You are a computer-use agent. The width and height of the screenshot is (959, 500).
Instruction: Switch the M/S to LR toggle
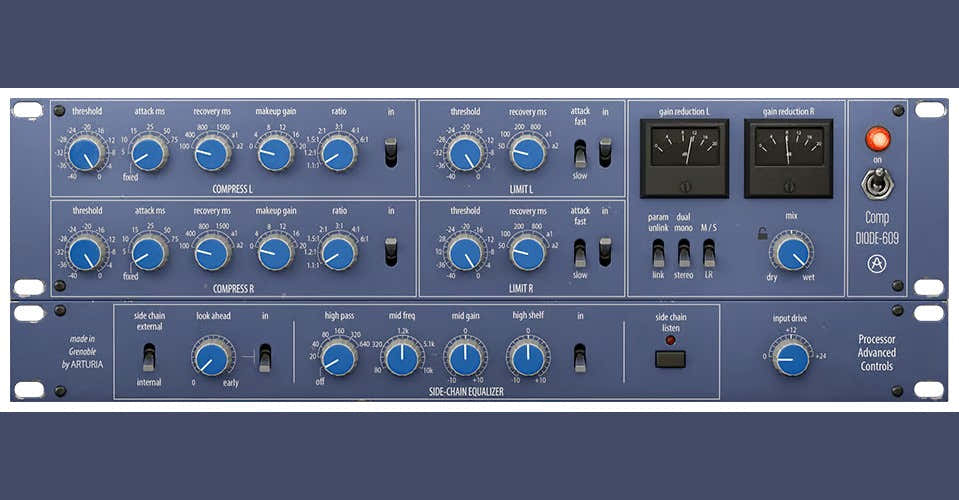(x=709, y=253)
